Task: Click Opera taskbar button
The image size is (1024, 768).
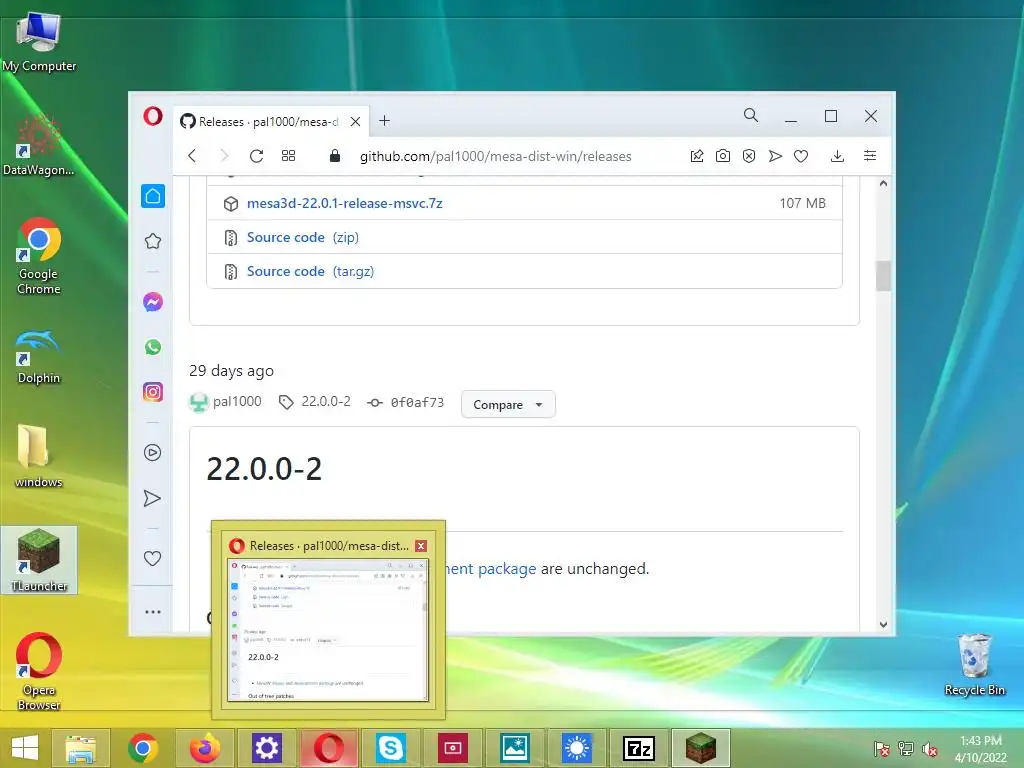Action: [x=328, y=748]
